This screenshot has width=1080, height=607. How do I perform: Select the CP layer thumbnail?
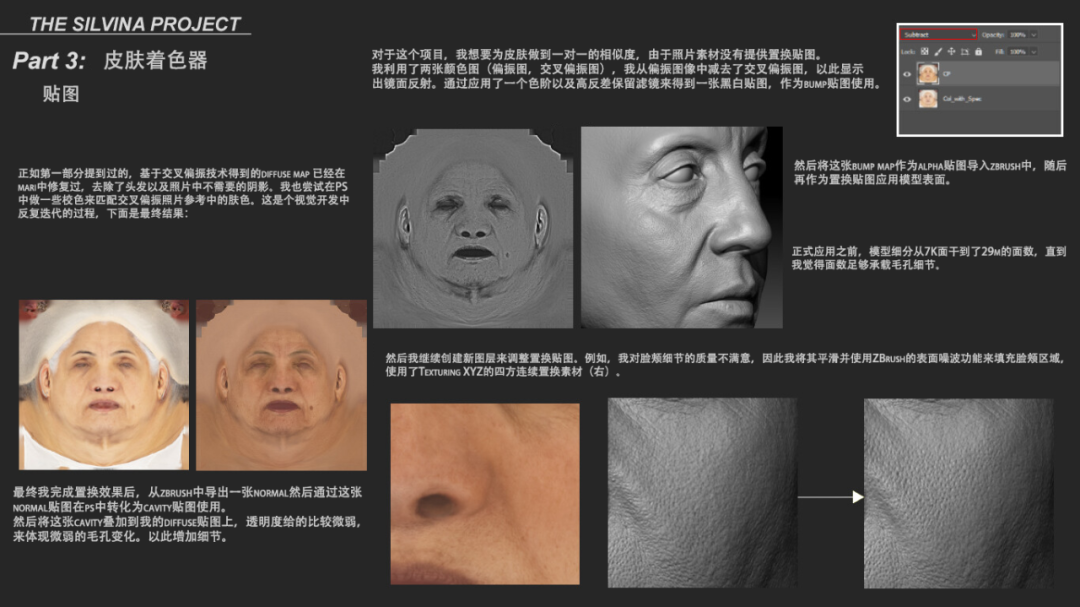pos(928,74)
